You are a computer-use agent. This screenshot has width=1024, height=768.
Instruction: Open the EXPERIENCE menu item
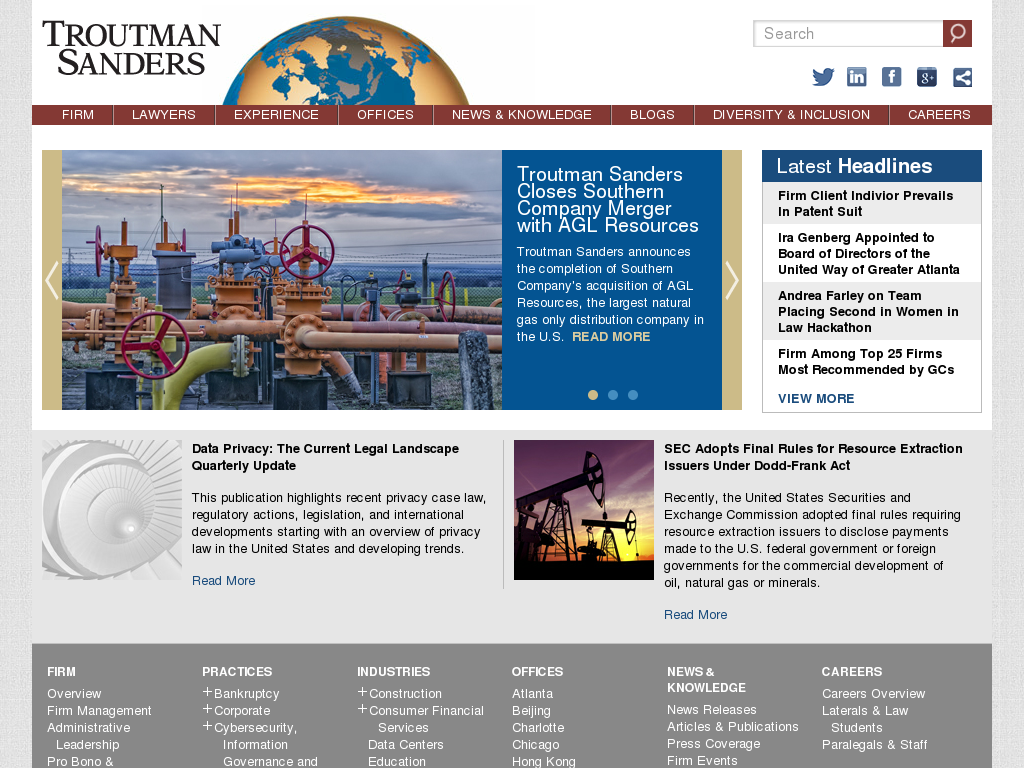276,115
